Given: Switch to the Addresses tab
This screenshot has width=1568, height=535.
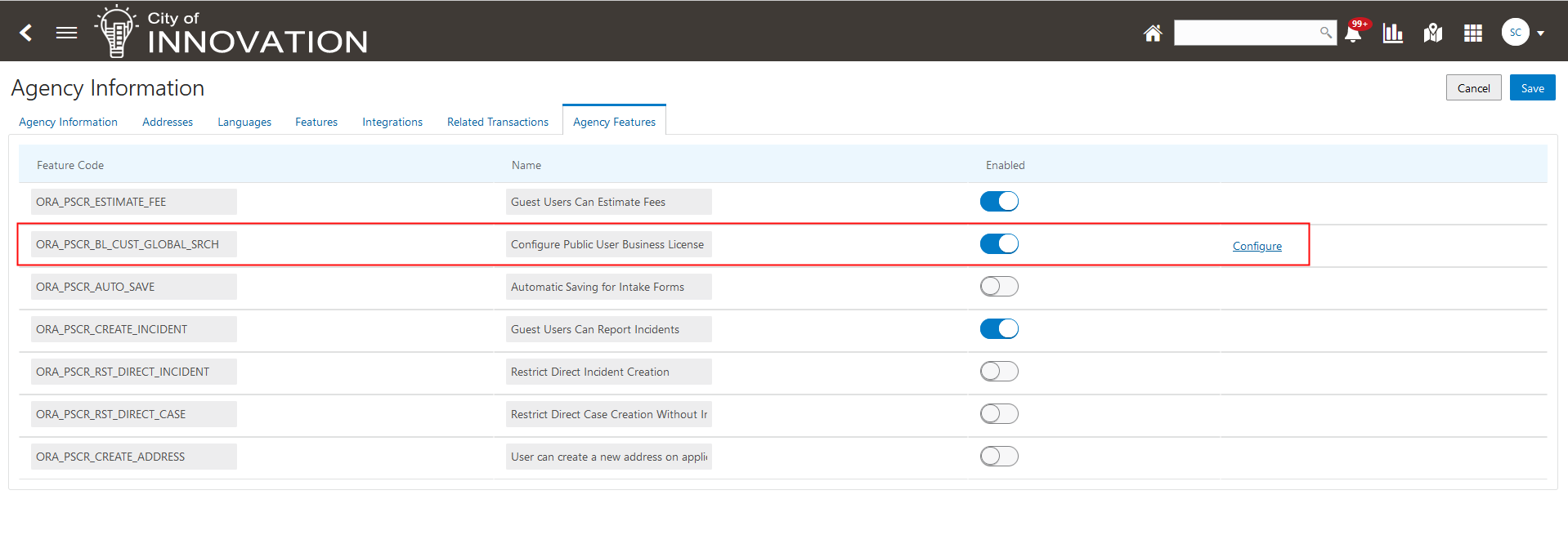Looking at the screenshot, I should pos(168,122).
